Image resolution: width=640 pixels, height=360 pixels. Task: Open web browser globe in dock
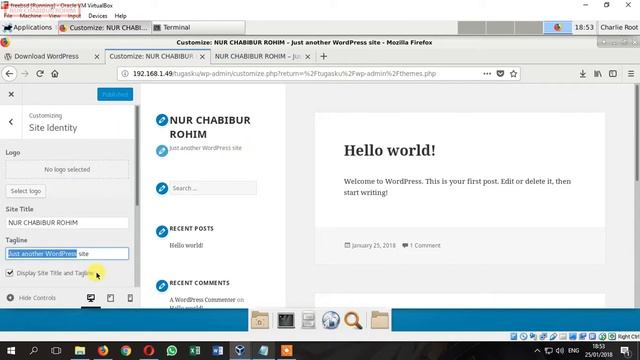click(x=331, y=320)
